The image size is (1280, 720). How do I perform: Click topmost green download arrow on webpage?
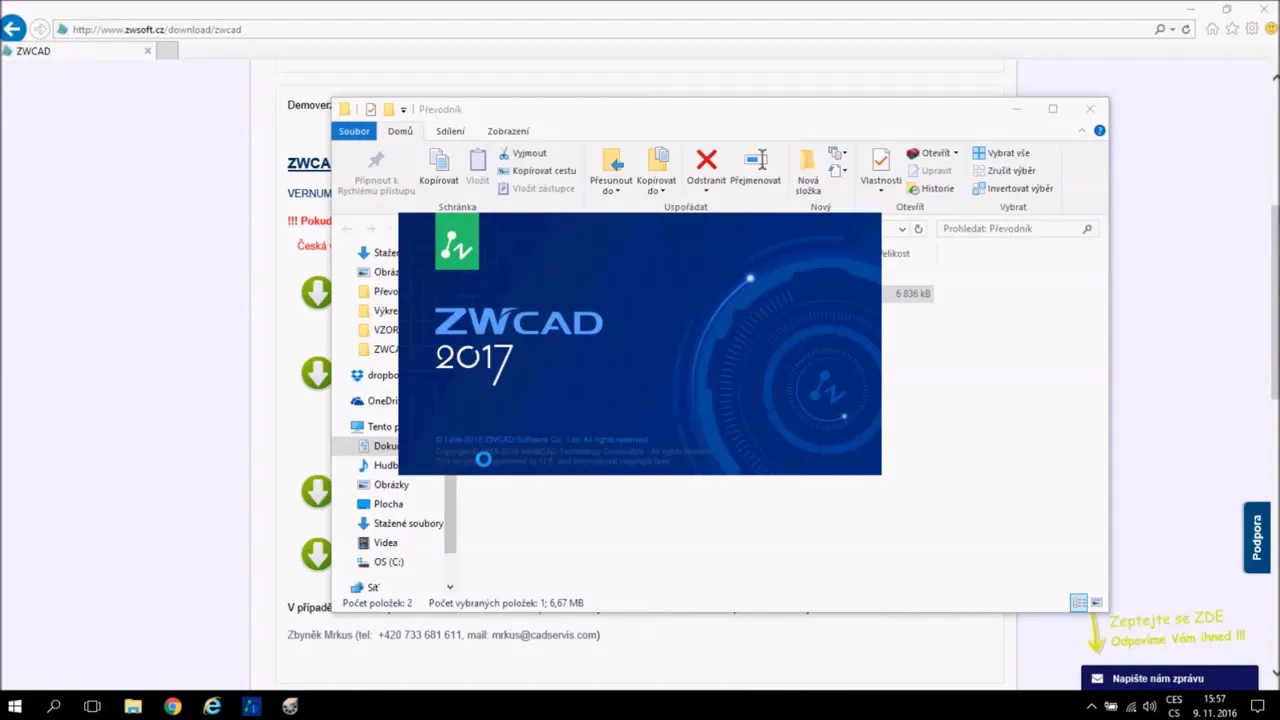[x=317, y=292]
